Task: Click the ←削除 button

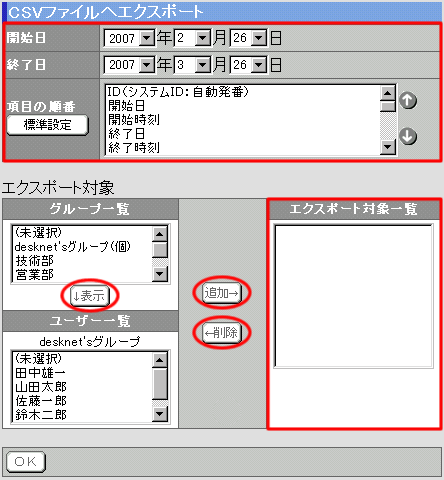Action: pos(222,333)
